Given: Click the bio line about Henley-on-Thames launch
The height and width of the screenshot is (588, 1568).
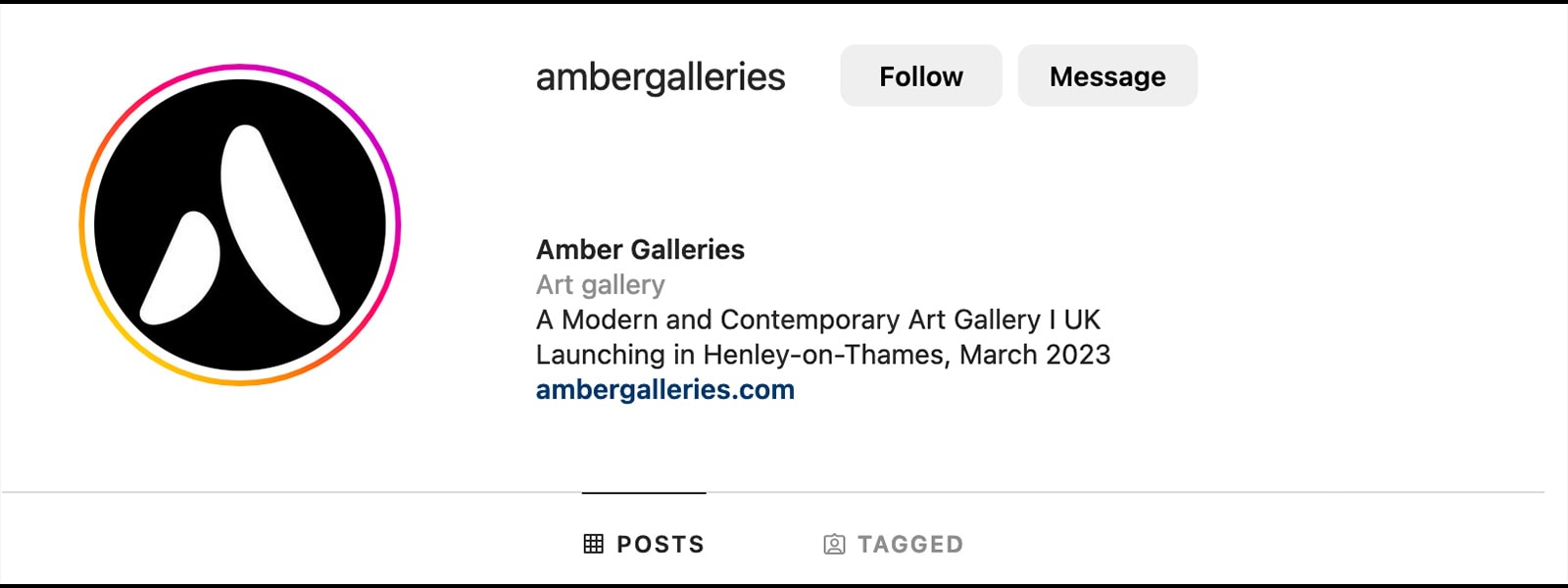Looking at the screenshot, I should point(822,355).
